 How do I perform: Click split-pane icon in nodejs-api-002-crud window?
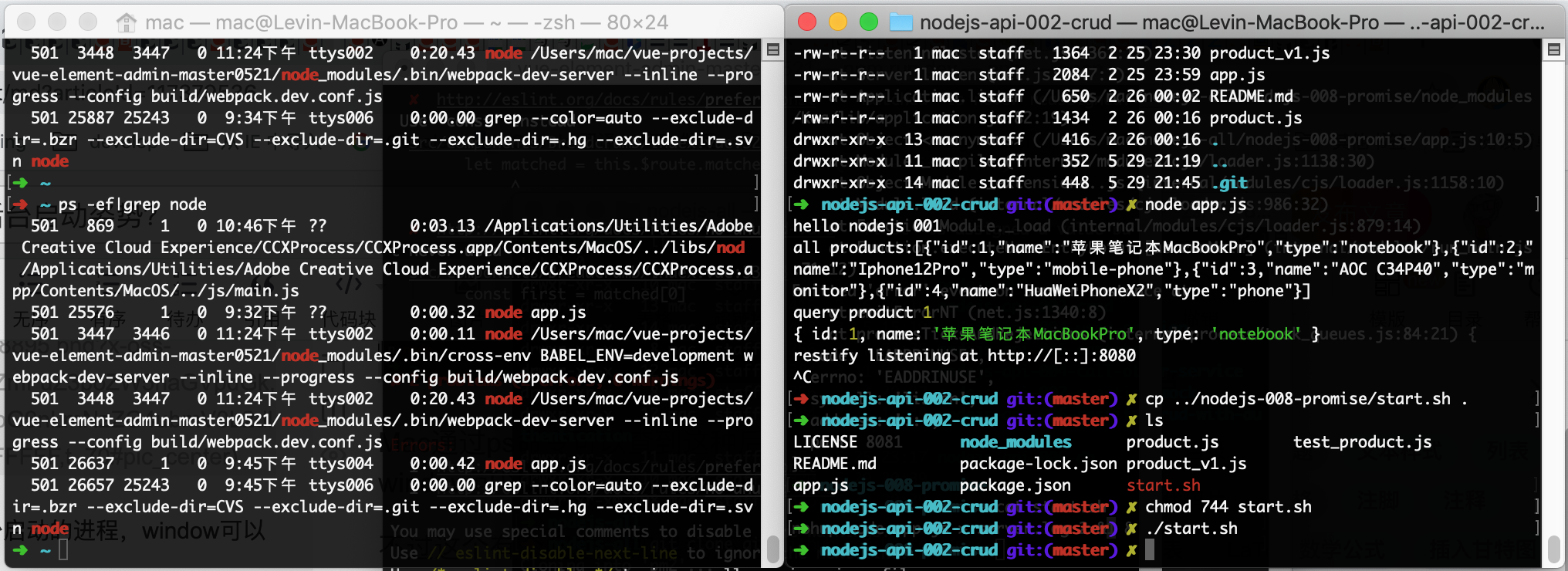(1554, 50)
